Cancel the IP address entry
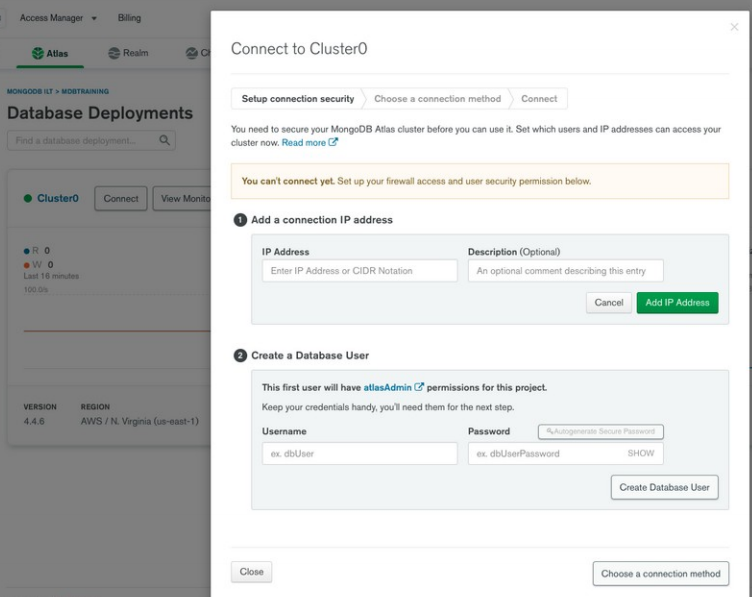The width and height of the screenshot is (752, 597). (x=608, y=302)
